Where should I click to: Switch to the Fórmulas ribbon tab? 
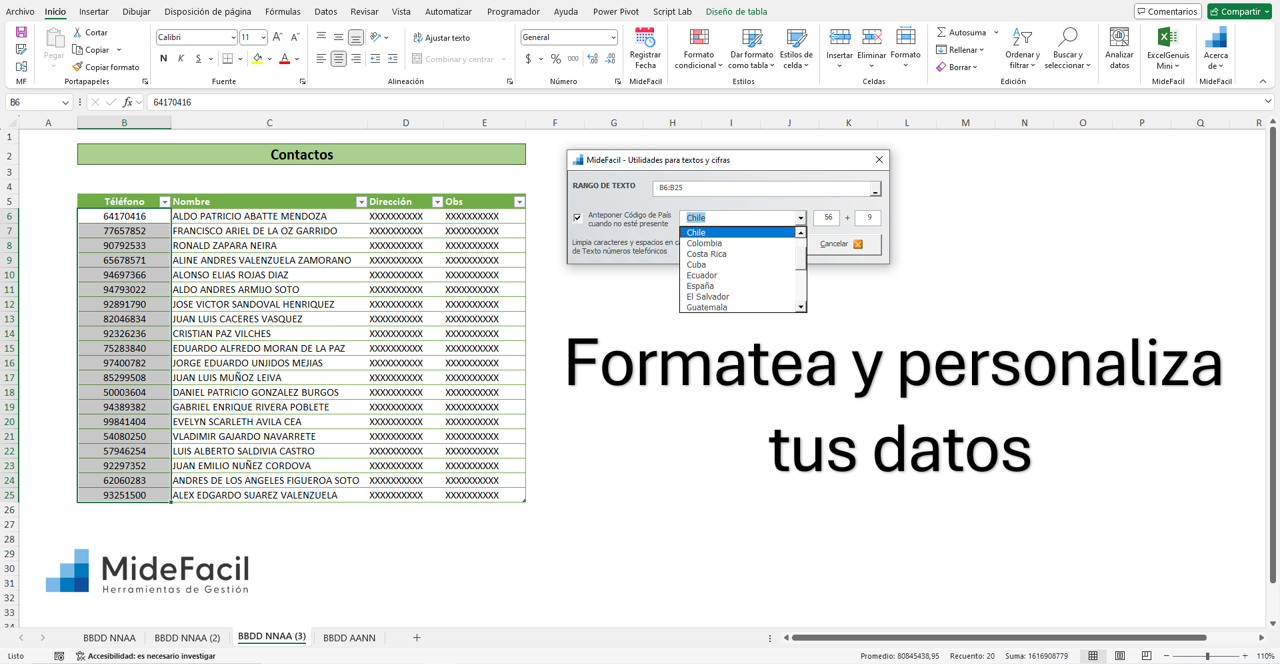coord(283,12)
